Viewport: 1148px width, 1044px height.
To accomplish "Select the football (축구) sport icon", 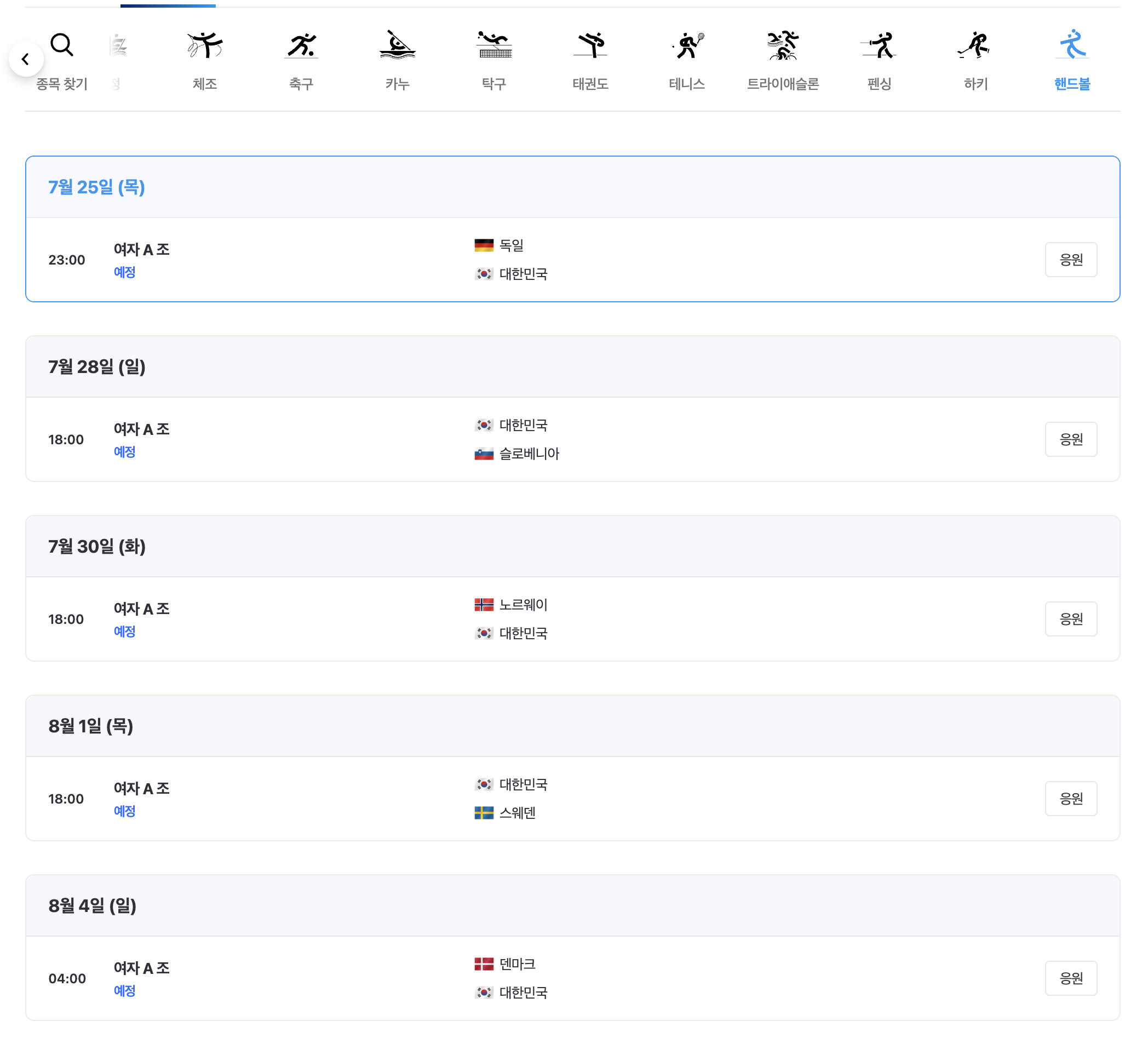I will pyautogui.click(x=301, y=47).
